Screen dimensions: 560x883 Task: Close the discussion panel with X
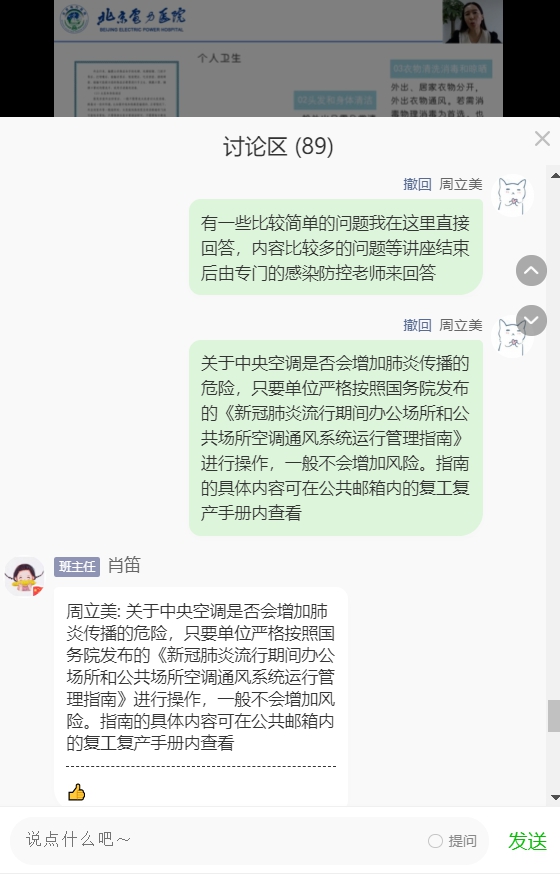point(542,139)
